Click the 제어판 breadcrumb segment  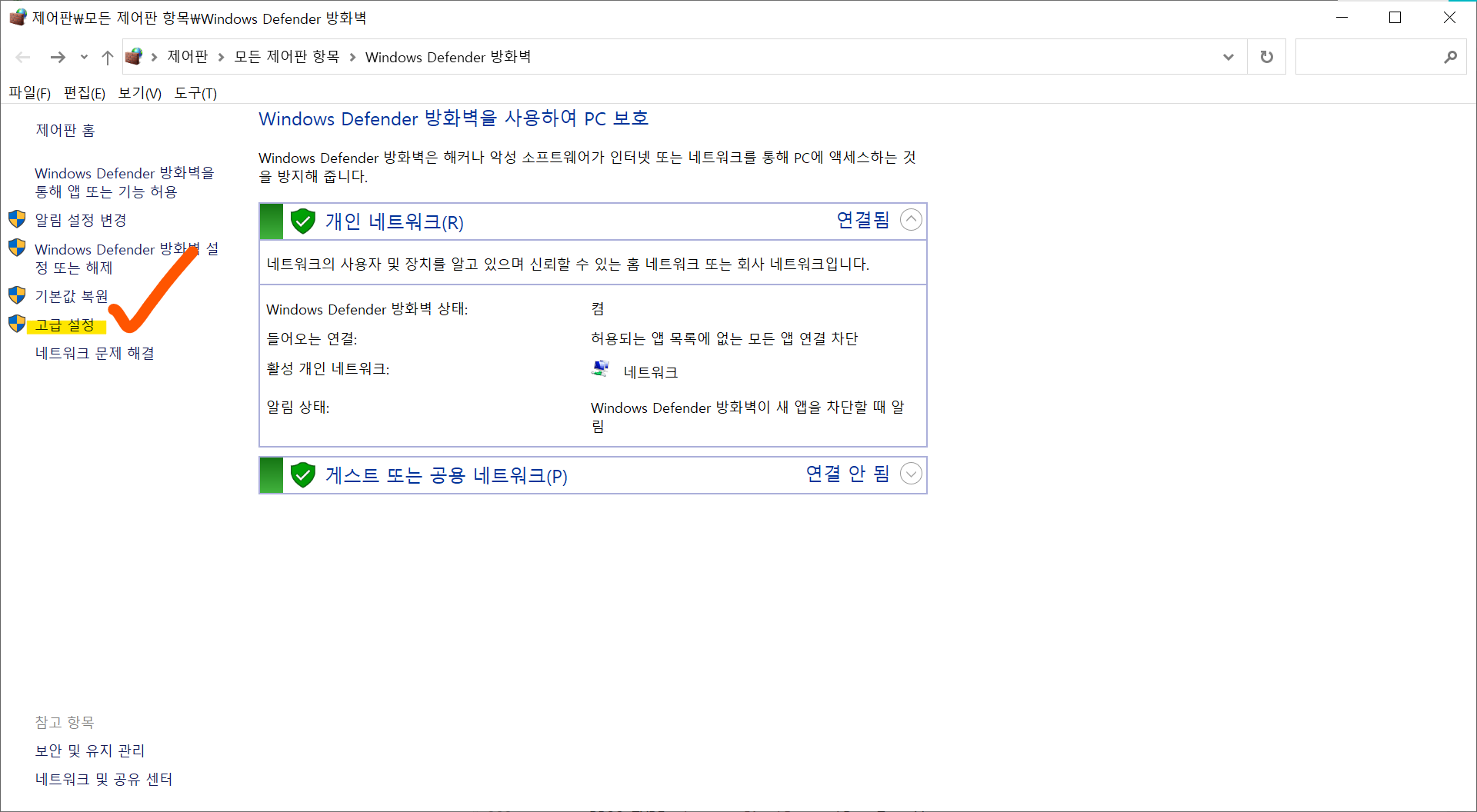(188, 57)
